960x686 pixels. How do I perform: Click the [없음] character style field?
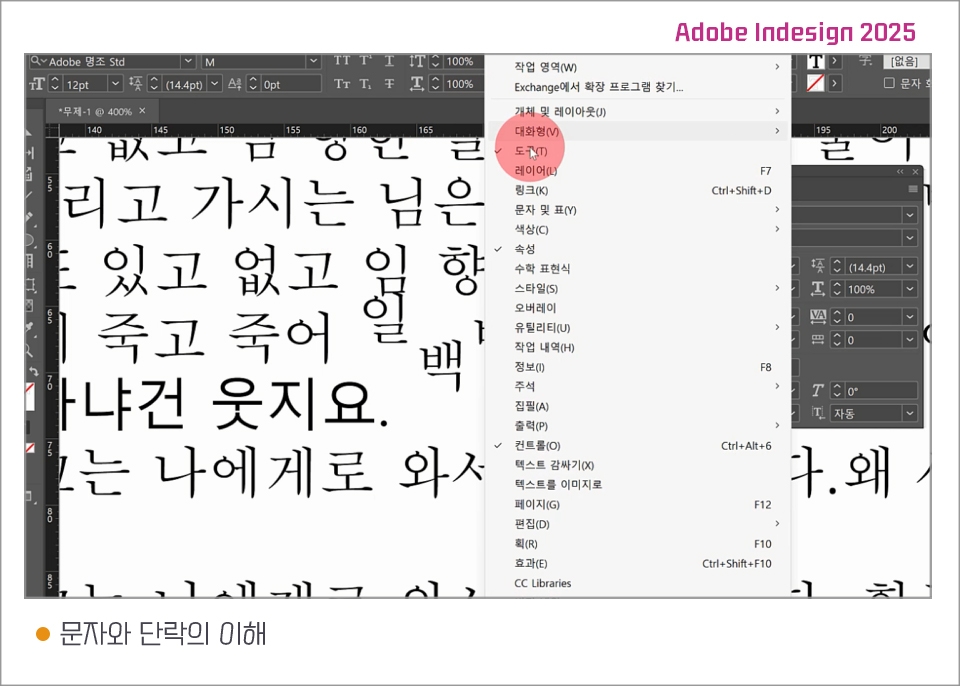906,61
